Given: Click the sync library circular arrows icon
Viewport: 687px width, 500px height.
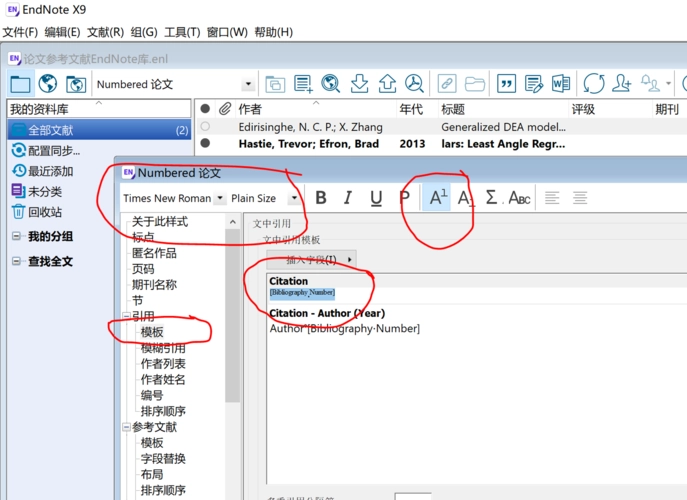Looking at the screenshot, I should tap(594, 84).
